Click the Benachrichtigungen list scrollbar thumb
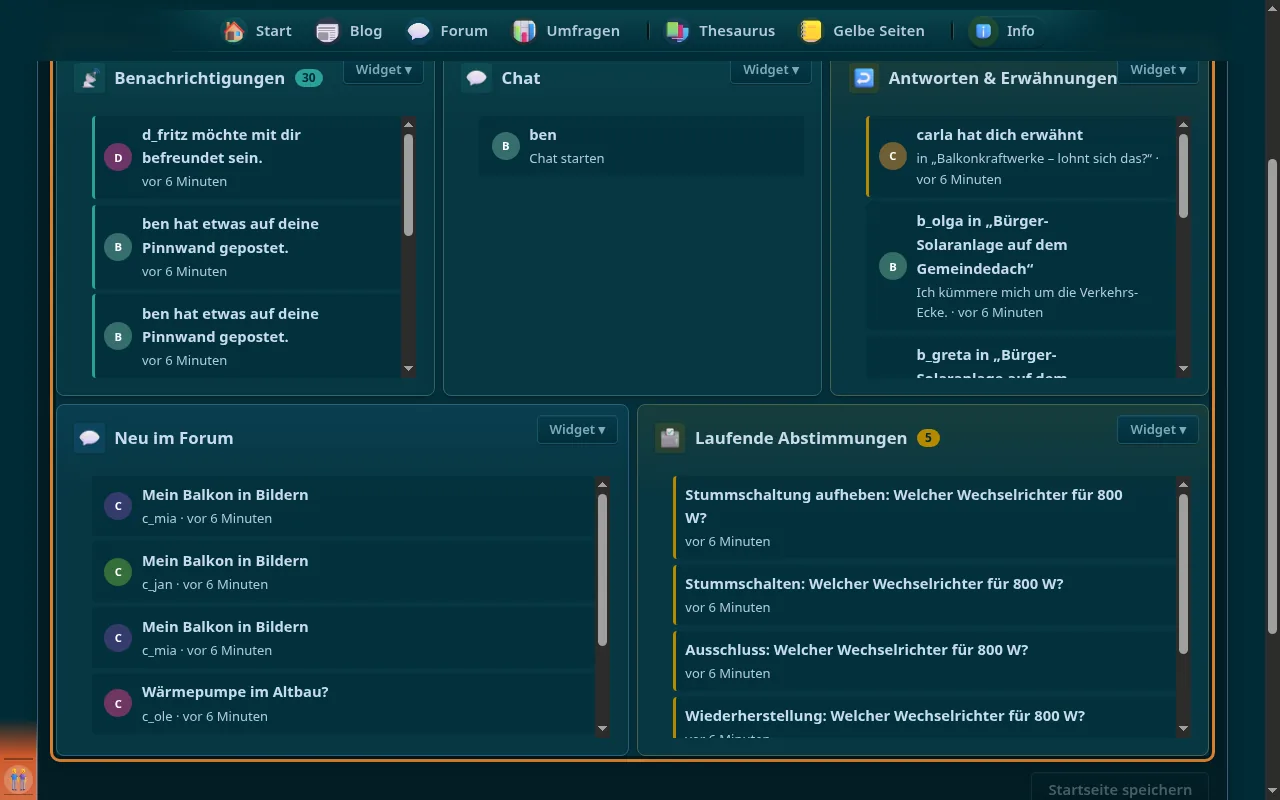The height and width of the screenshot is (800, 1280). coord(408,185)
